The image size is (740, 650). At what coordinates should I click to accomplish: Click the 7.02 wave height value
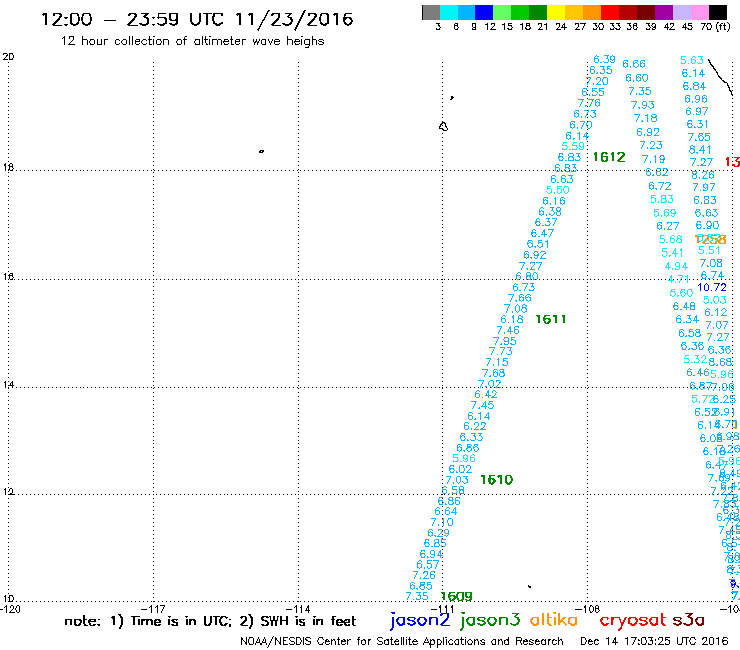coord(489,384)
